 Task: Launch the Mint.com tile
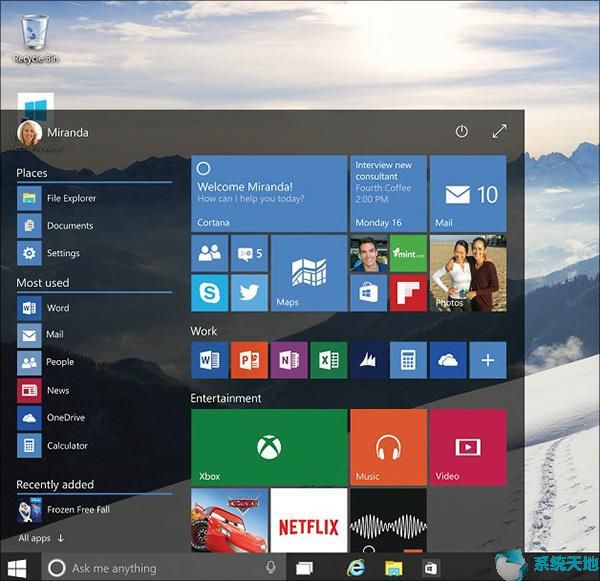(408, 253)
